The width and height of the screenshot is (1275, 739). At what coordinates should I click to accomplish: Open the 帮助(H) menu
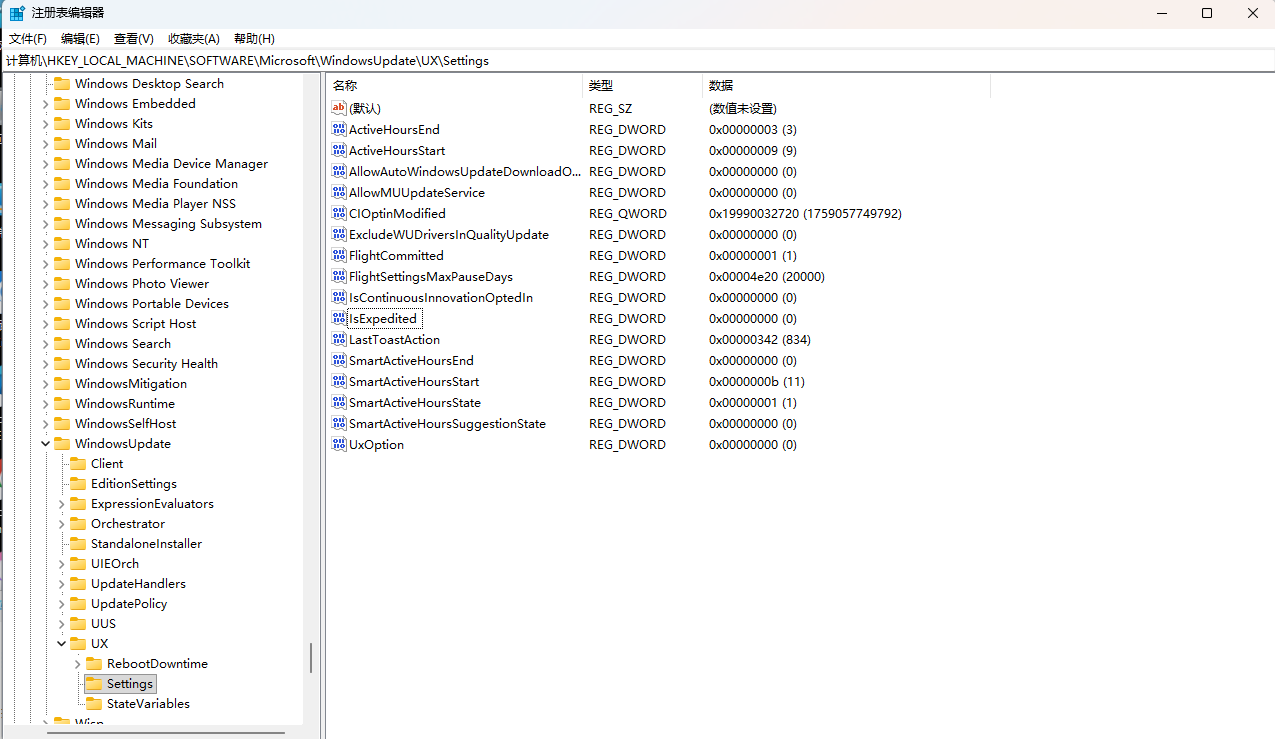click(254, 38)
